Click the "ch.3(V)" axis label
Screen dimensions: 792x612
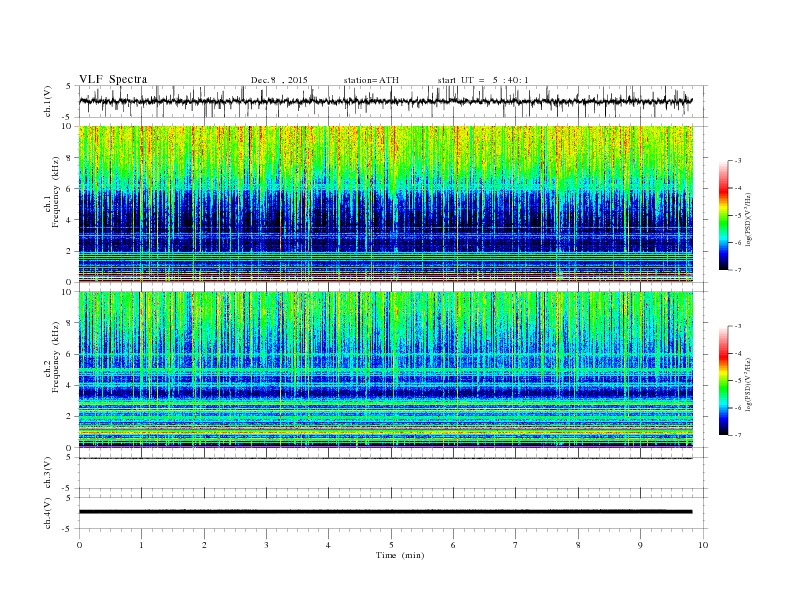(48, 473)
